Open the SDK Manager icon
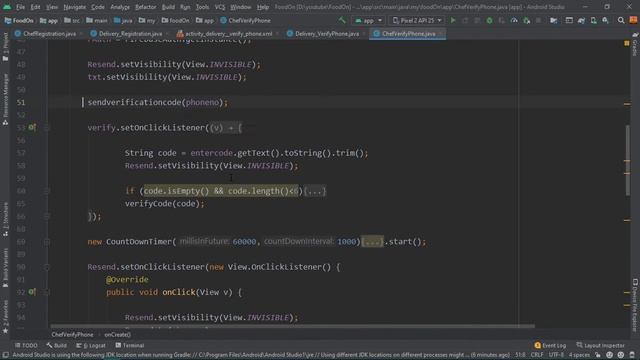The width and height of the screenshot is (640, 360). [x=606, y=20]
